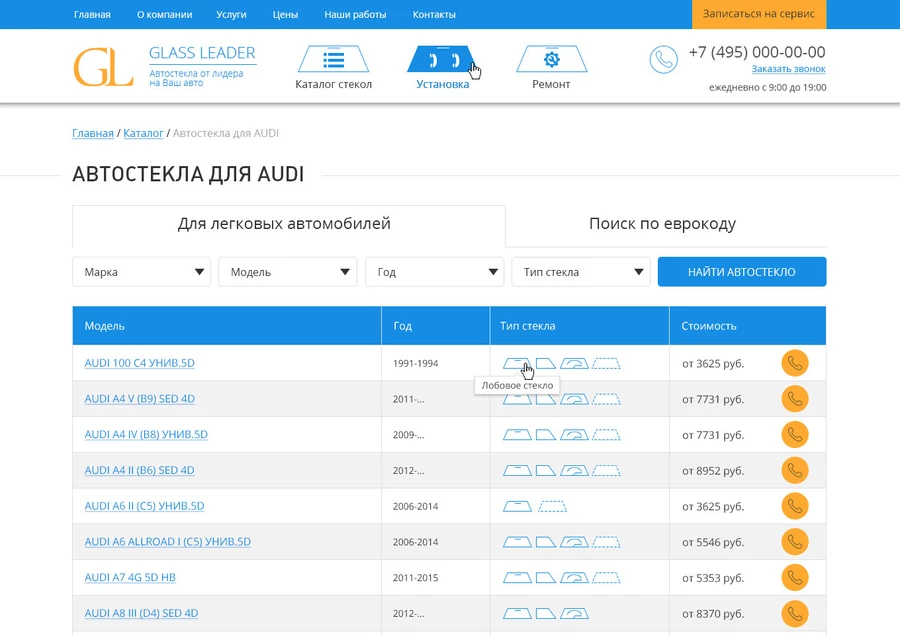This screenshot has height=636, width=900.
Task: Switch to Для легковых автомобилей tab
Action: click(x=289, y=224)
